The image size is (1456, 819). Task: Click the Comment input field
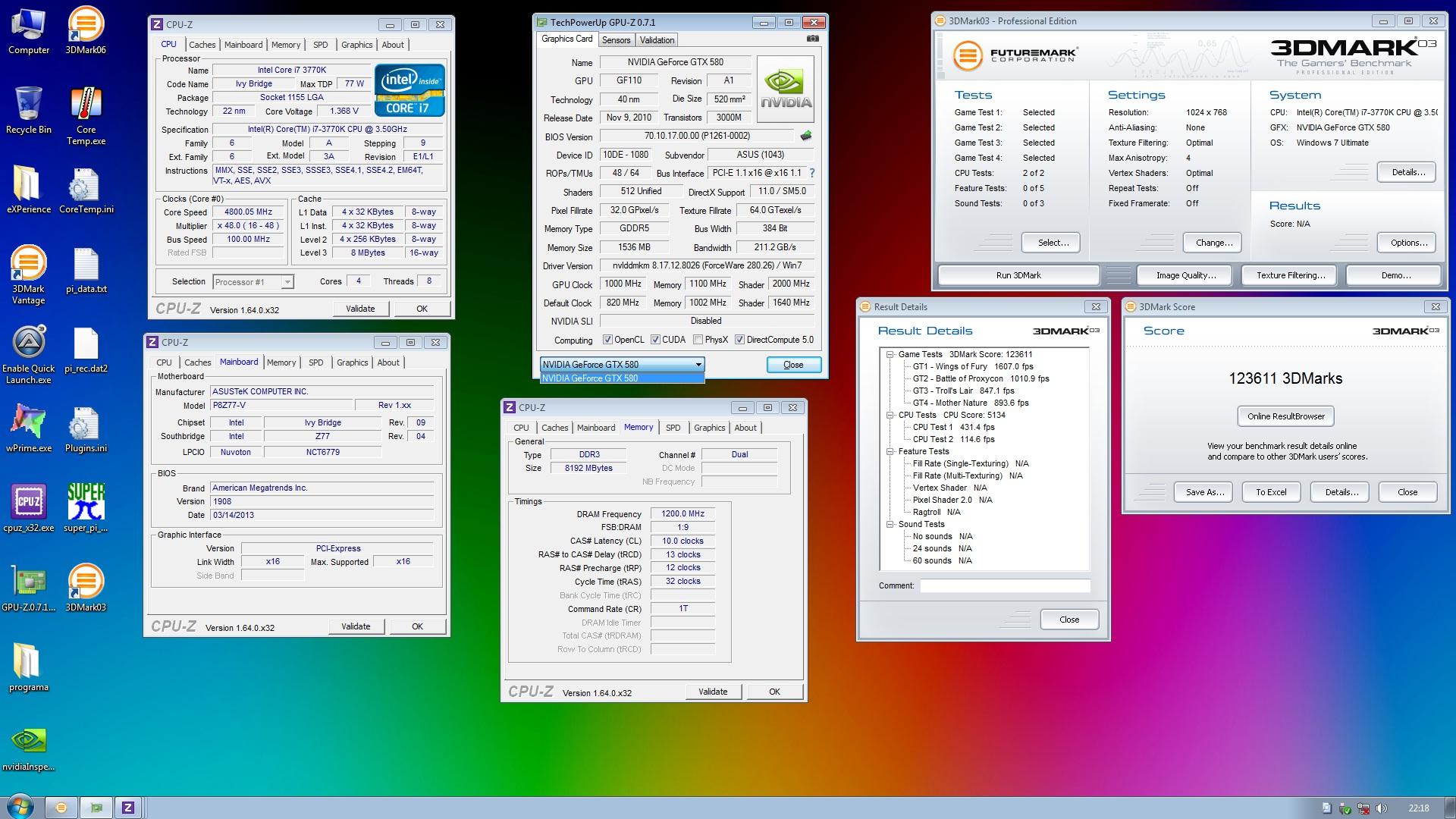[x=1005, y=585]
